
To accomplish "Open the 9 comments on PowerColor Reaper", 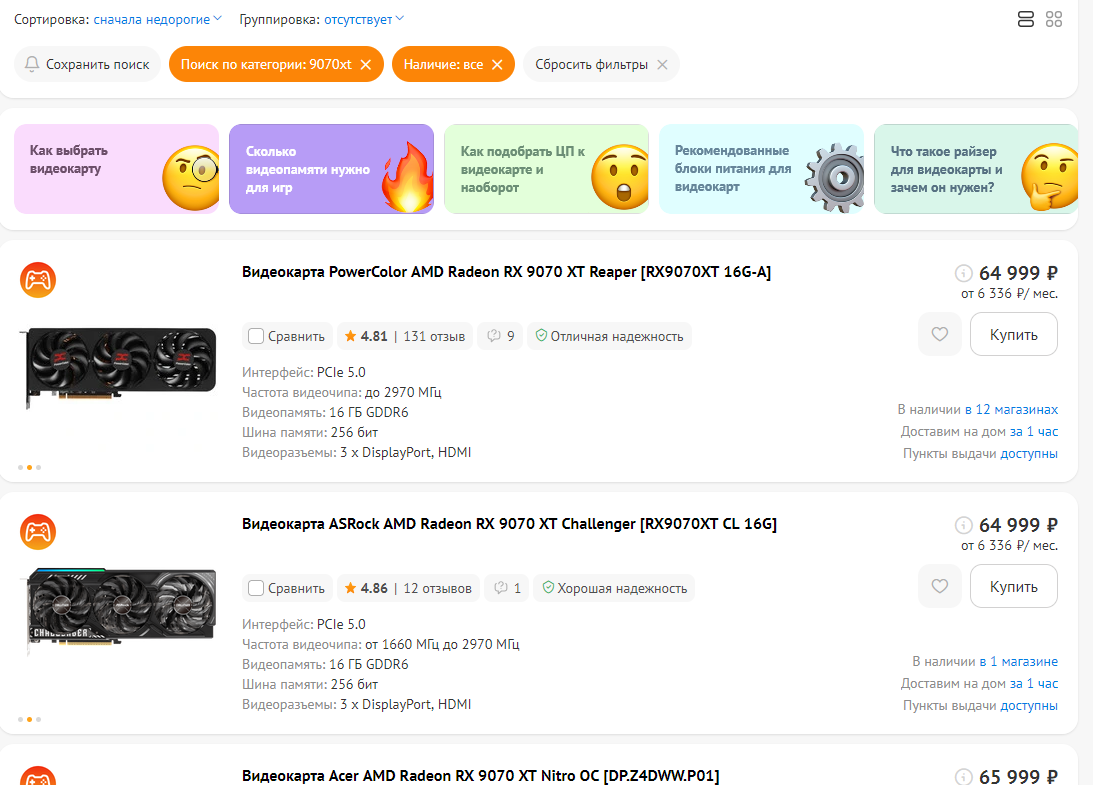I will (500, 336).
